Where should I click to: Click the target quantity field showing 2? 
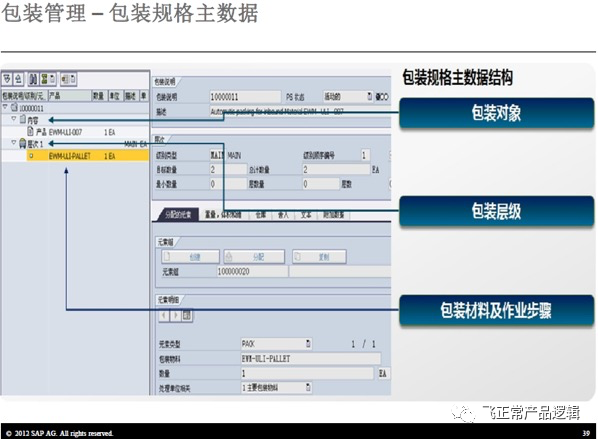(x=228, y=169)
